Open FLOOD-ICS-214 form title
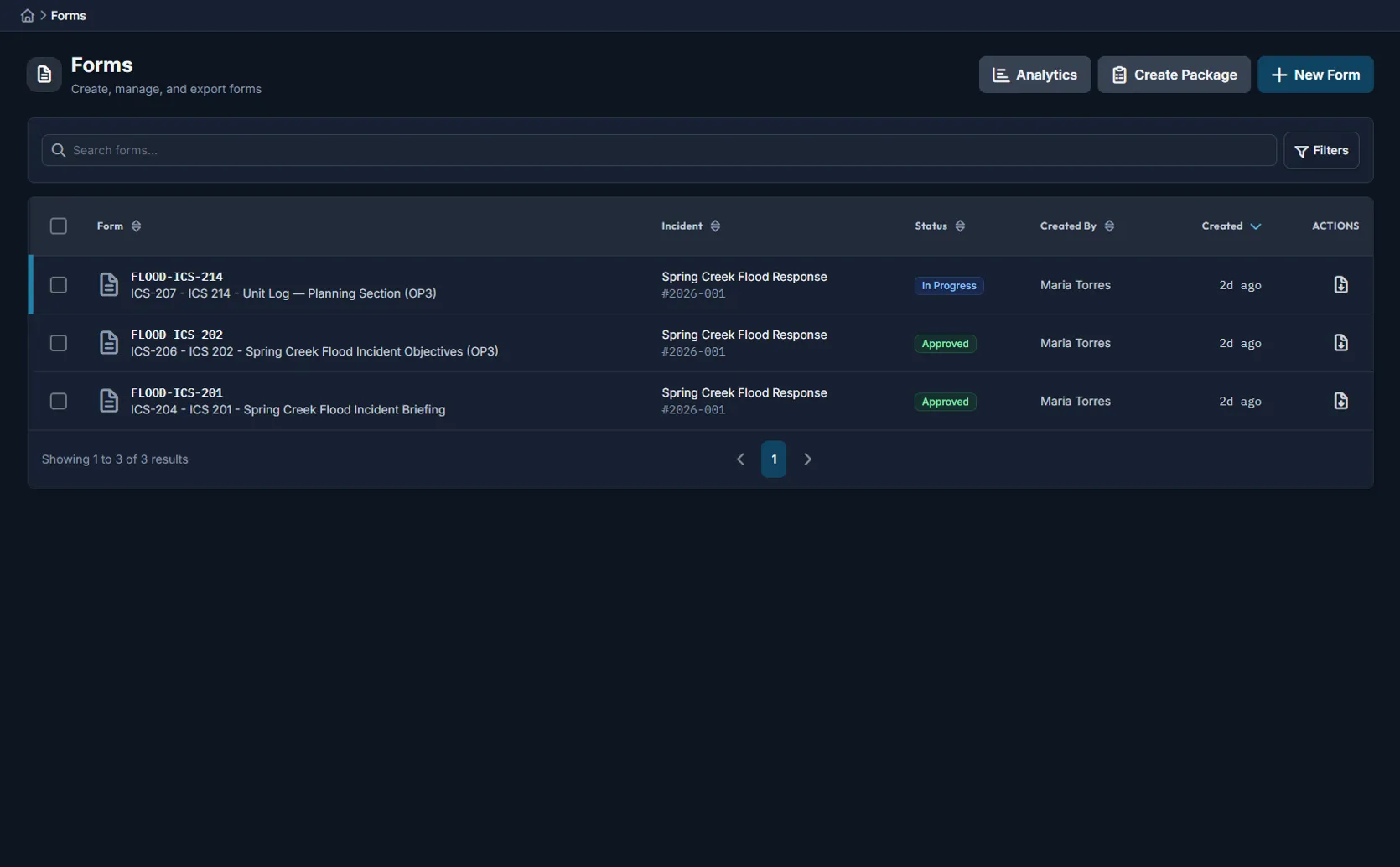The image size is (1400, 867). click(x=177, y=277)
